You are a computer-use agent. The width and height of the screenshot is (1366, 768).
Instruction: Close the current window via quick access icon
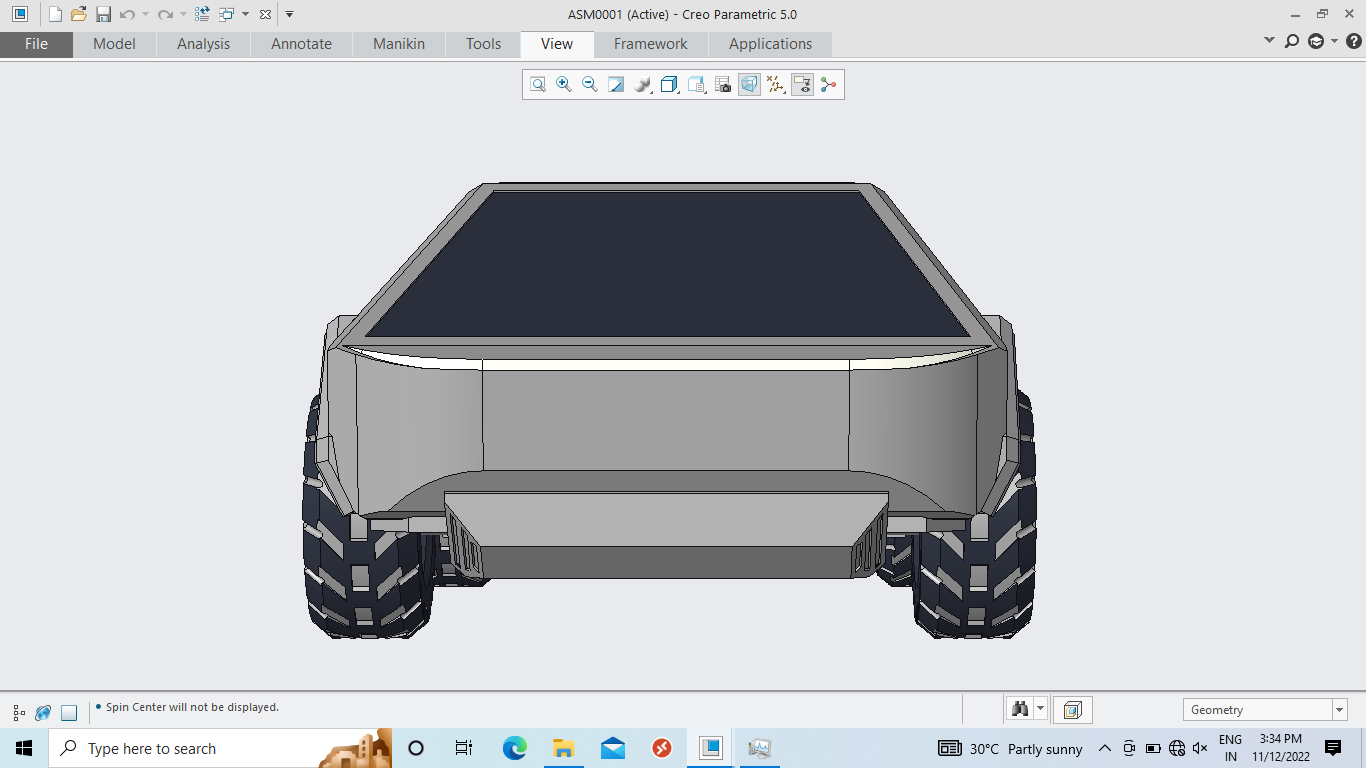[x=264, y=14]
